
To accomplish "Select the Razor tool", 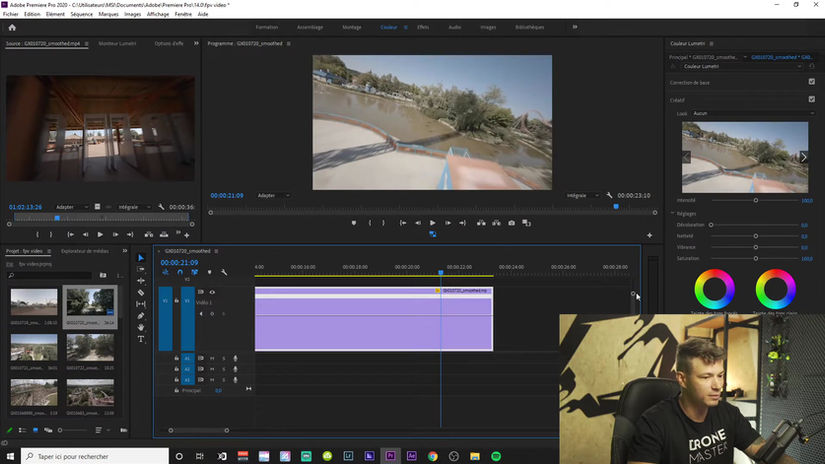I will 140,292.
